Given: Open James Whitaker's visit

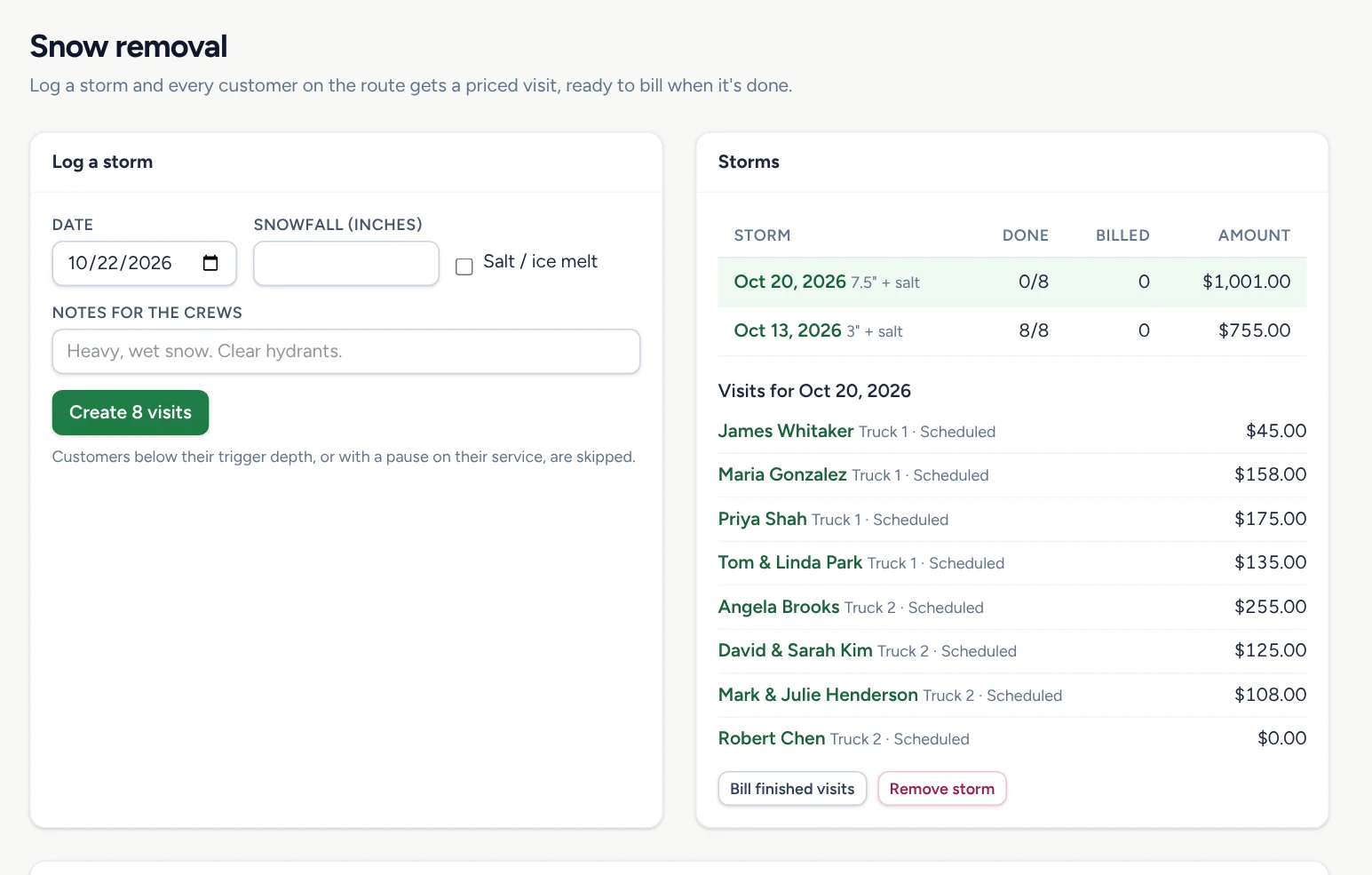Looking at the screenshot, I should pyautogui.click(x=786, y=431).
